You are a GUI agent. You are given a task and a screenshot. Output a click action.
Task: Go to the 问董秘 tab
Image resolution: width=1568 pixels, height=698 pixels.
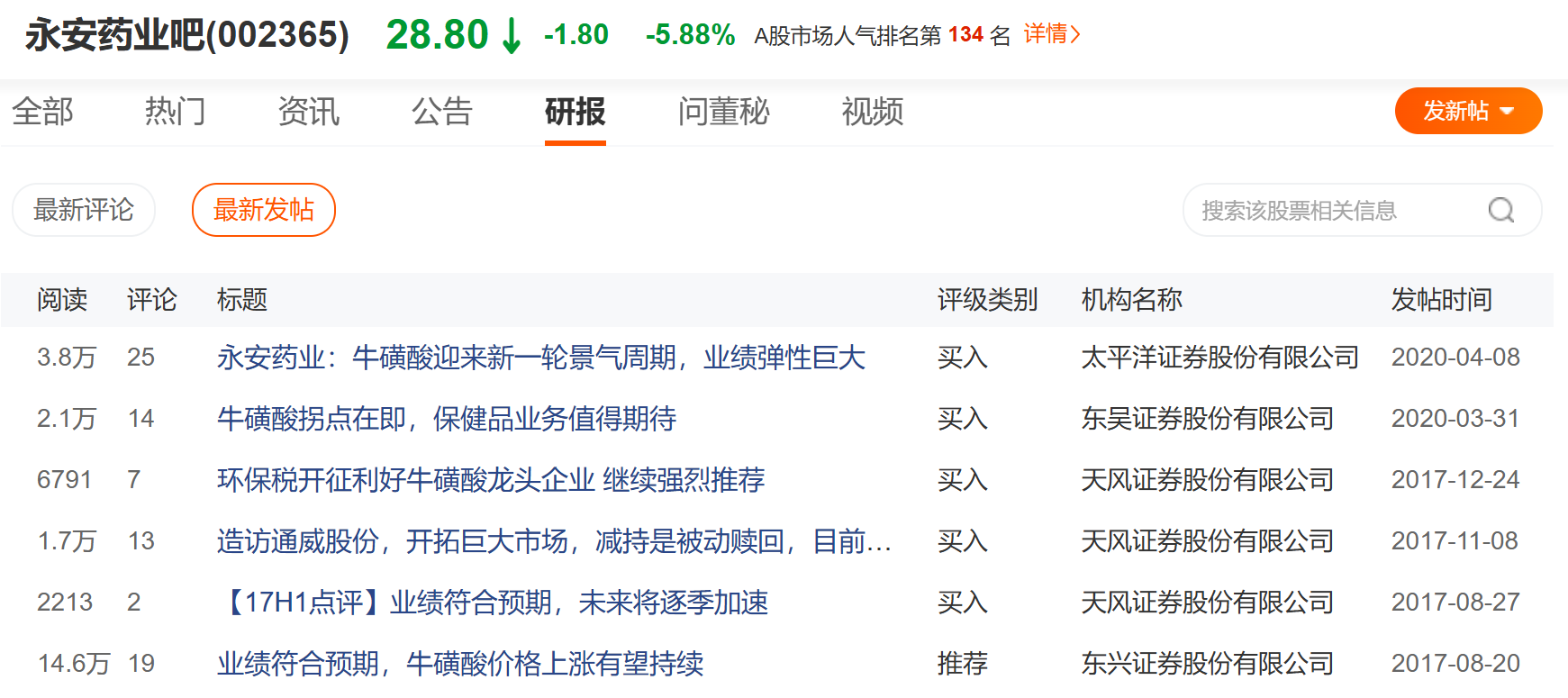(724, 112)
